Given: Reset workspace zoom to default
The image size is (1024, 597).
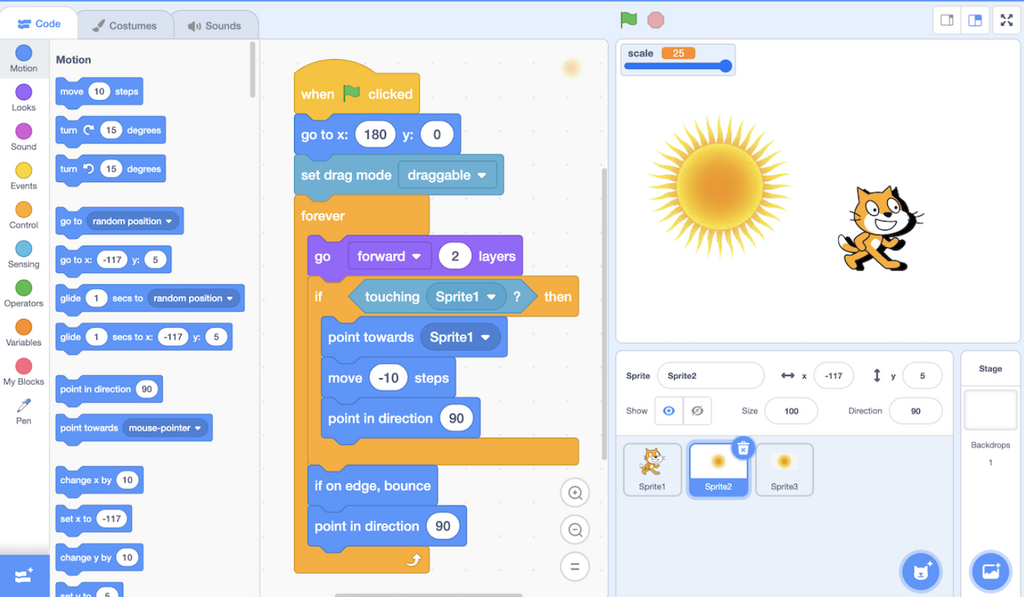Looking at the screenshot, I should 575,566.
